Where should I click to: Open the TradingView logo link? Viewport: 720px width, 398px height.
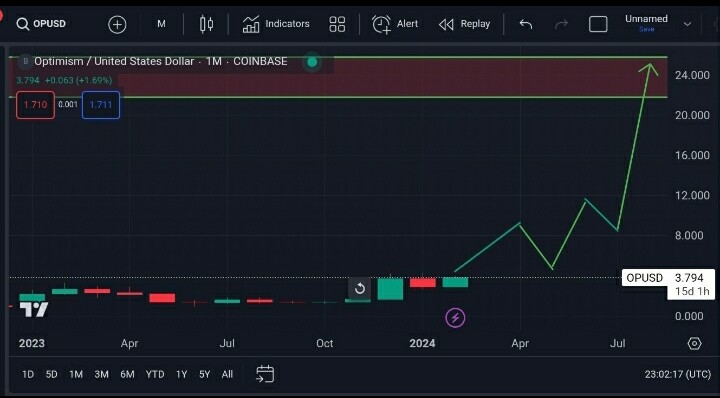tap(34, 309)
